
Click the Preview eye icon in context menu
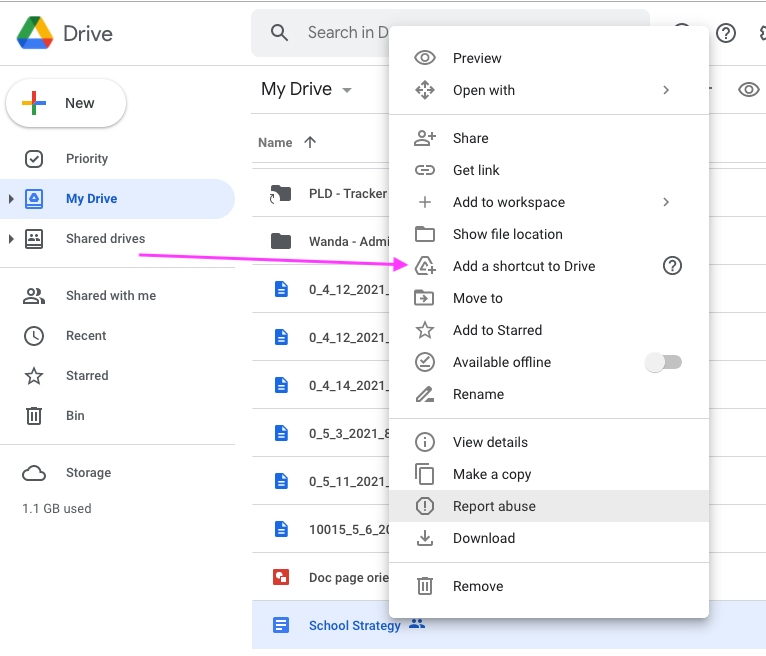pyautogui.click(x=425, y=58)
